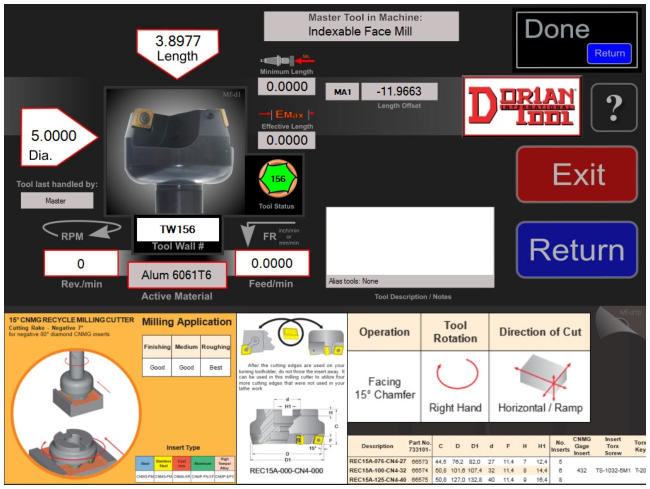Click the EMax effective length icon
The height and width of the screenshot is (489, 650).
coord(286,114)
